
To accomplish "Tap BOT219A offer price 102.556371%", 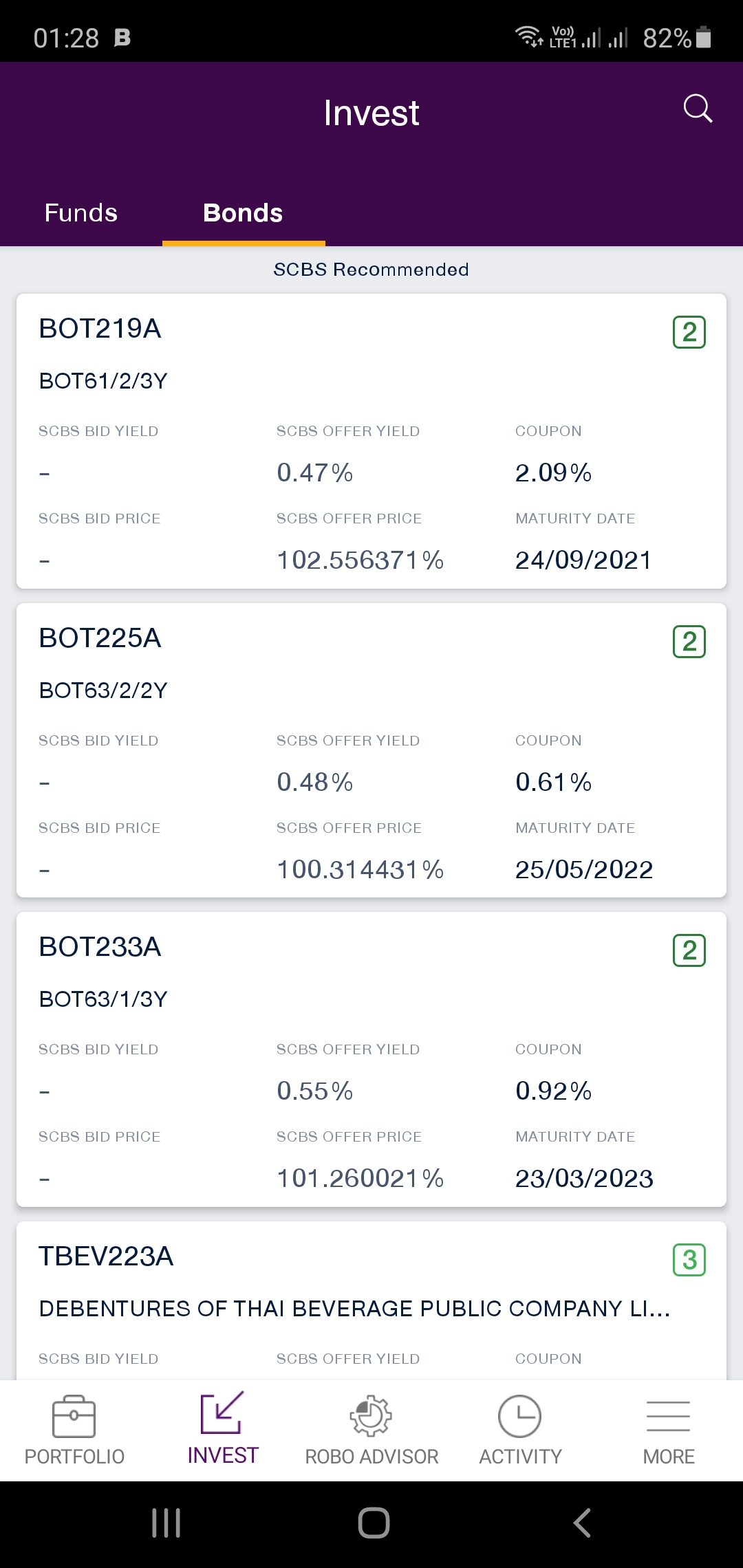I will point(360,560).
